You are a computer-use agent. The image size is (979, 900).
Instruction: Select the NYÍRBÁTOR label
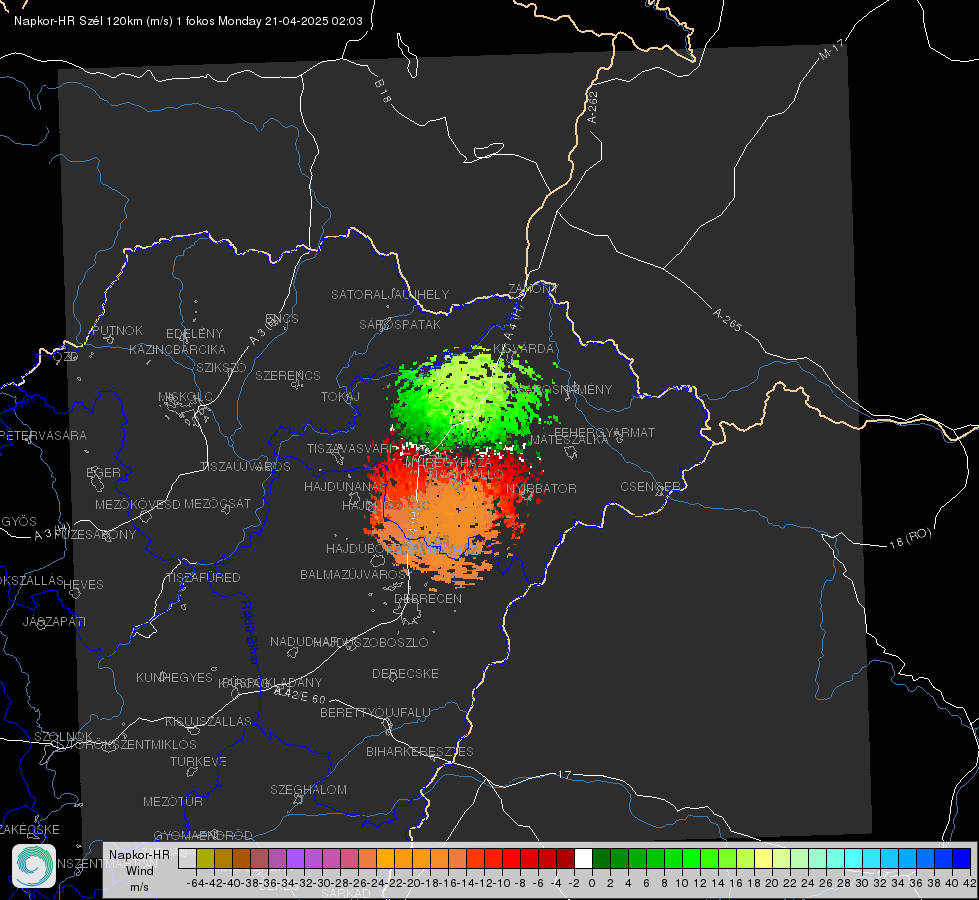point(541,488)
